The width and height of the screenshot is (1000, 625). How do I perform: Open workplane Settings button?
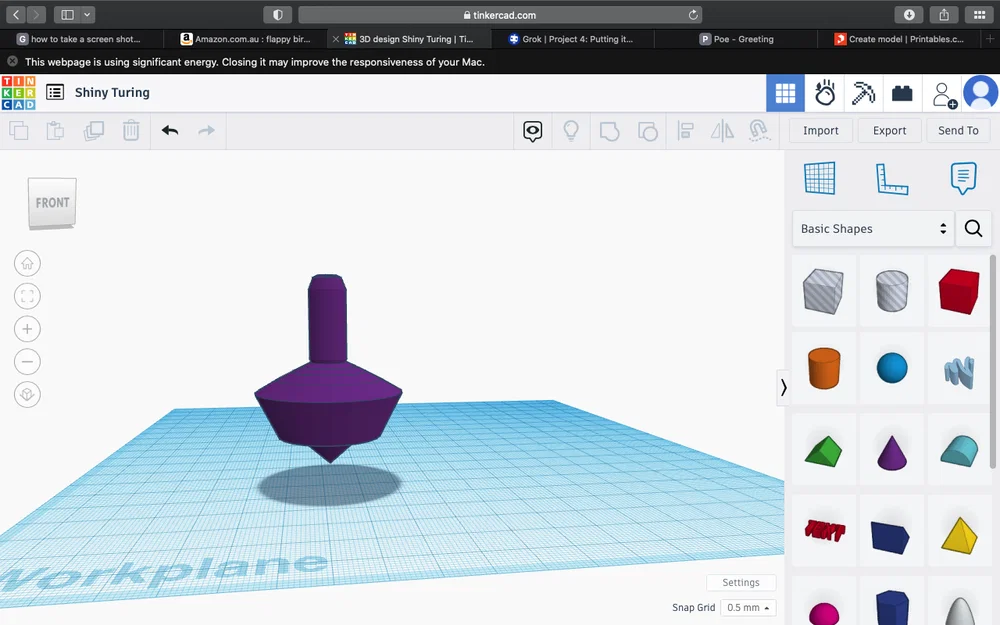[x=741, y=582]
